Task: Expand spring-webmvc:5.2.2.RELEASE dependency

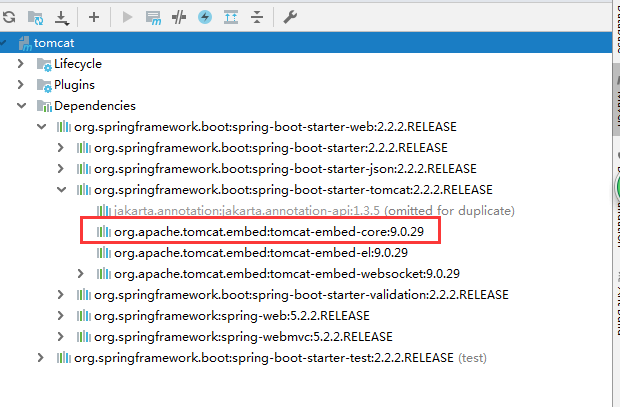Action: (x=60, y=336)
